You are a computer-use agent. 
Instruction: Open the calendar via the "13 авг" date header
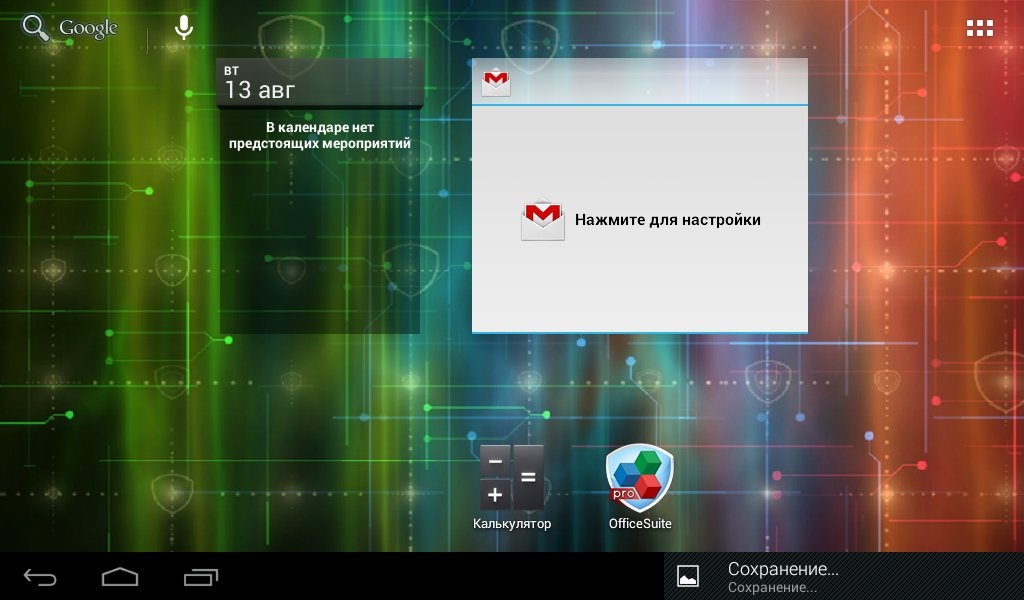[x=260, y=90]
